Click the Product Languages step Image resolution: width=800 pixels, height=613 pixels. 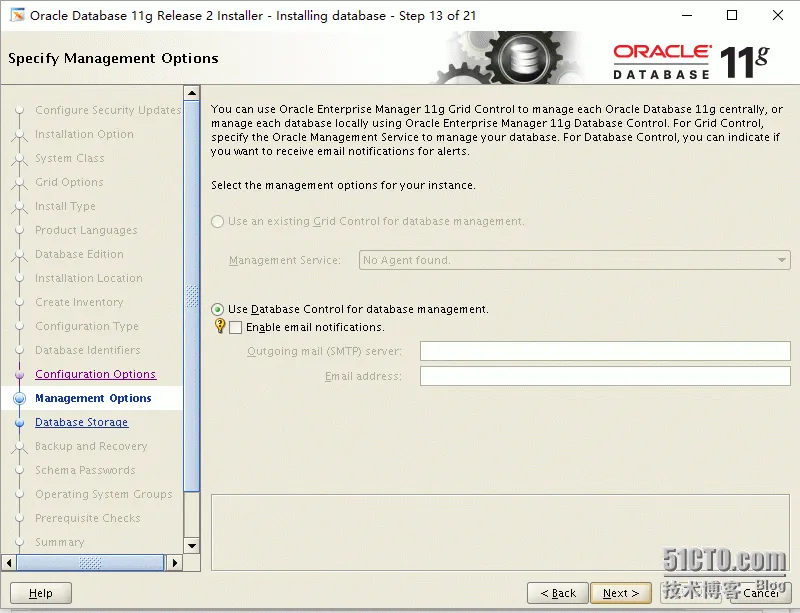pos(86,230)
